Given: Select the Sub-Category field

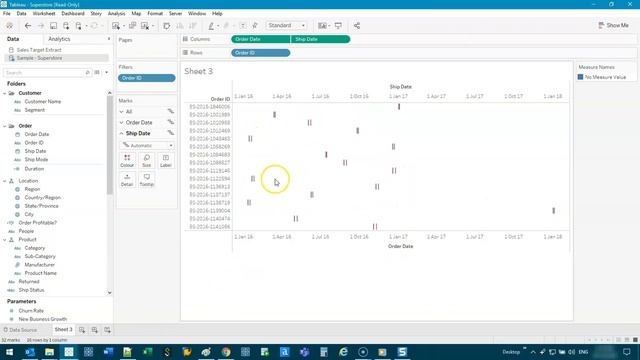Looking at the screenshot, I should 40,256.
